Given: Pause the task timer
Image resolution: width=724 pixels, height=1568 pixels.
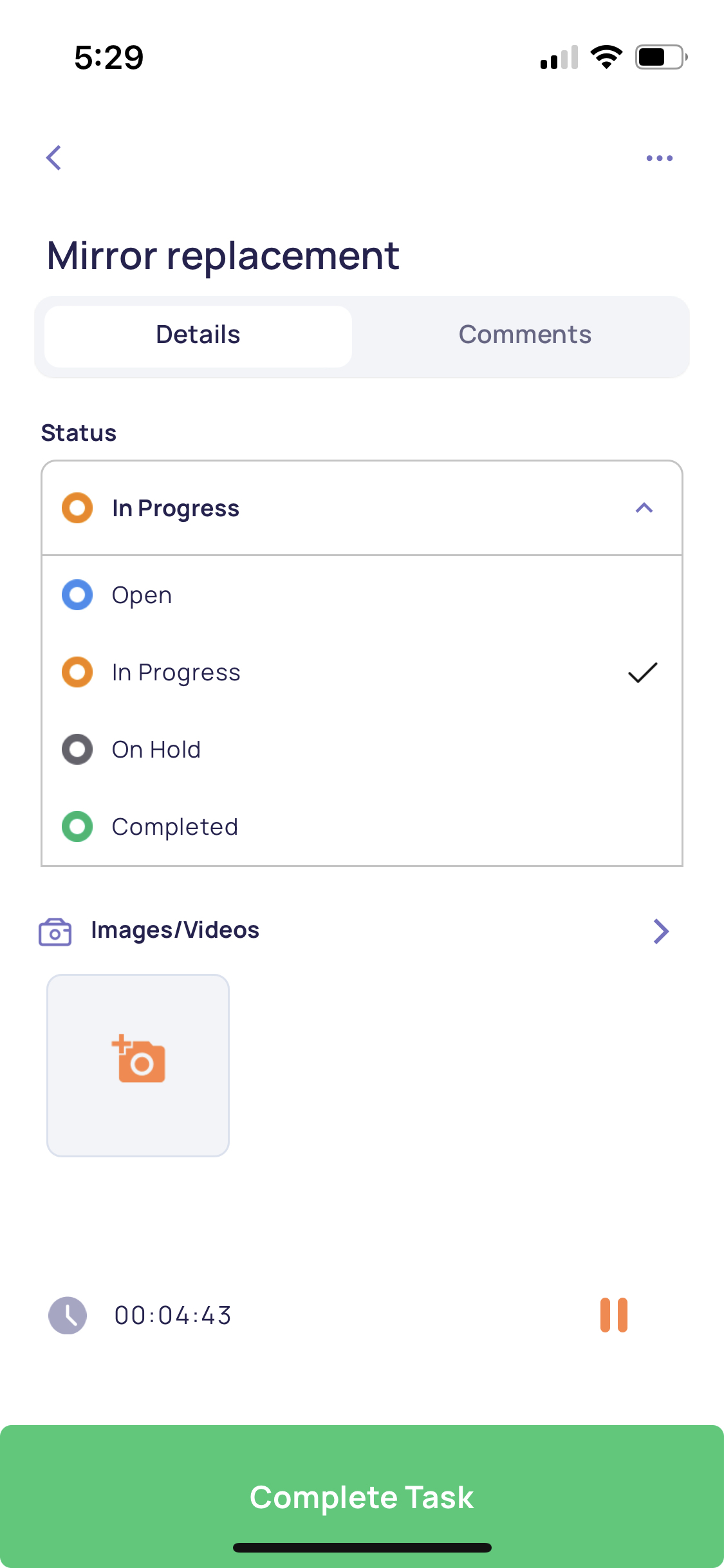Looking at the screenshot, I should point(614,1314).
